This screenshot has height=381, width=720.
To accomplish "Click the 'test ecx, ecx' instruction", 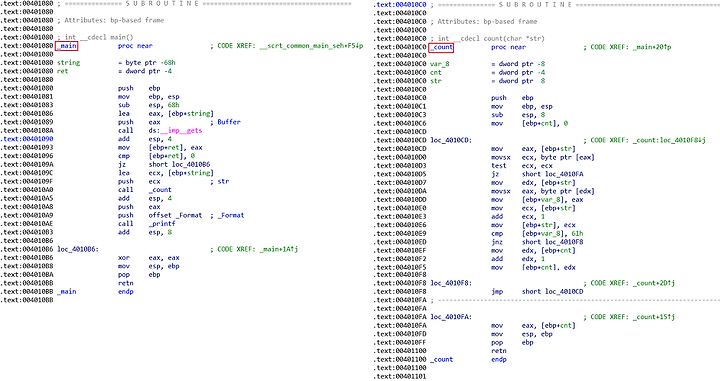I will [x=522, y=166].
